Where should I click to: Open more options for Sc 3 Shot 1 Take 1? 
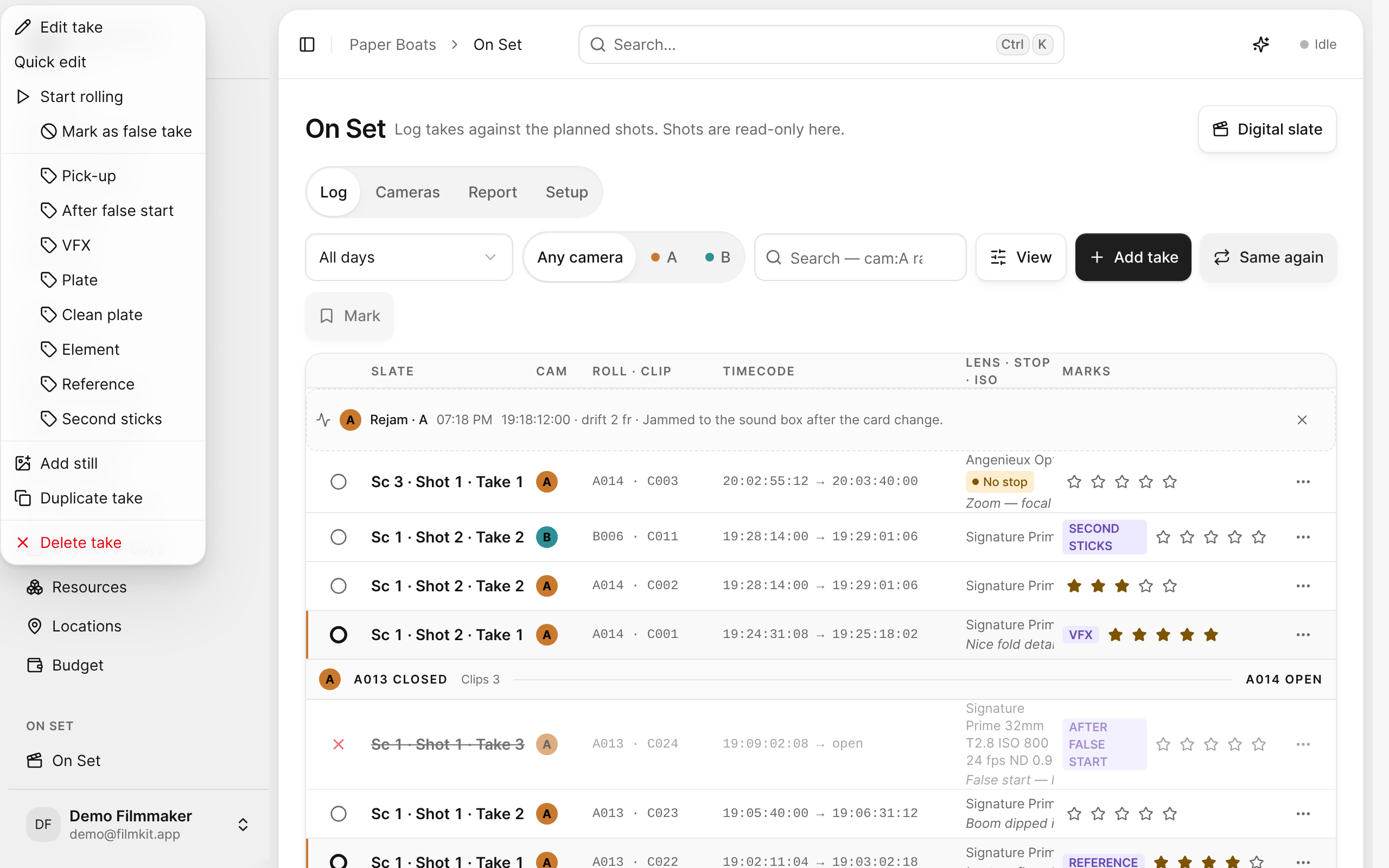point(1302,482)
